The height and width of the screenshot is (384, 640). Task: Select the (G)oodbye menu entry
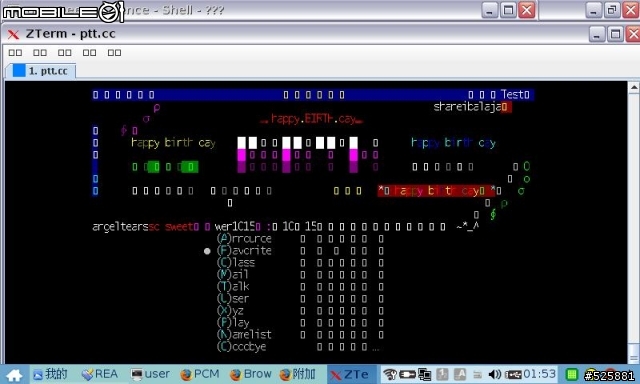click(242, 346)
